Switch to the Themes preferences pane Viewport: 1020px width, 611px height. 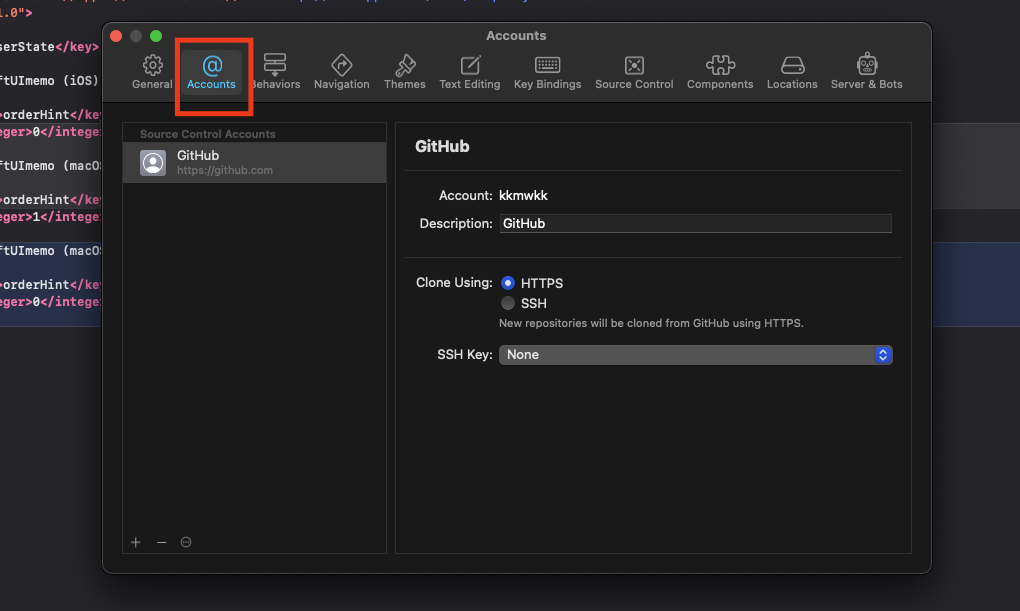[x=405, y=72]
